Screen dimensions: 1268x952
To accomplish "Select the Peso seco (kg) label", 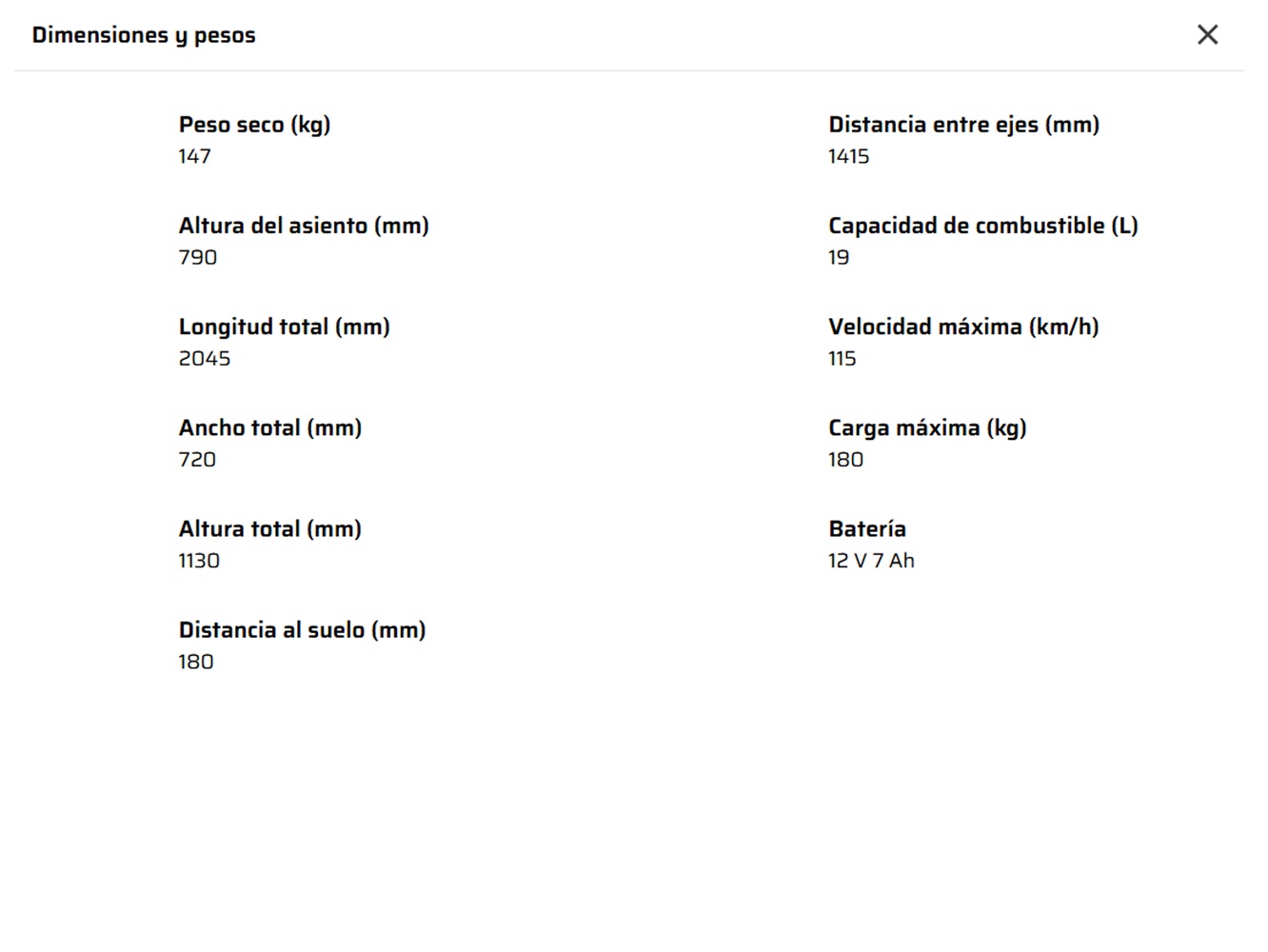I will tap(254, 125).
